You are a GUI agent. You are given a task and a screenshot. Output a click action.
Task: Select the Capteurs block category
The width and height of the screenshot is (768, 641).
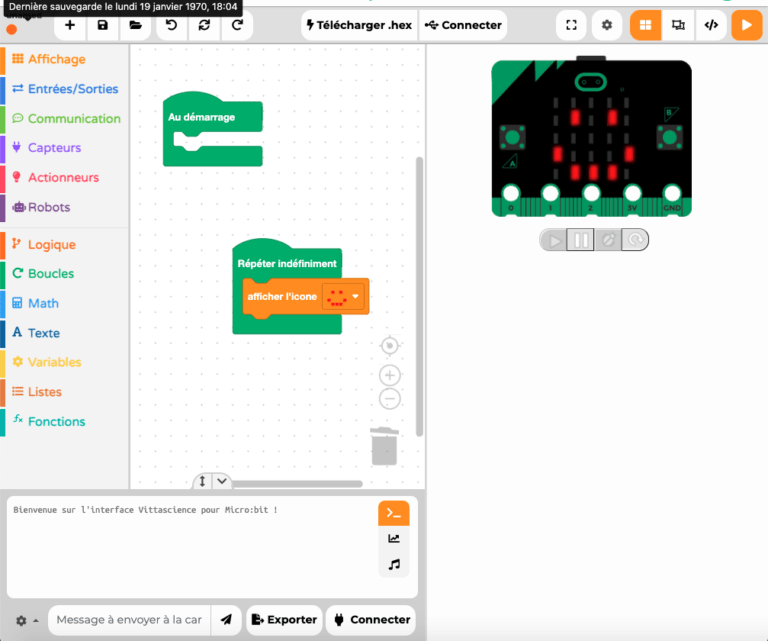54,148
